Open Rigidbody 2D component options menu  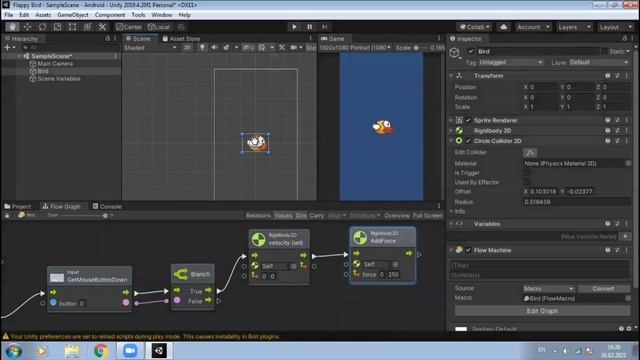pyautogui.click(x=627, y=131)
